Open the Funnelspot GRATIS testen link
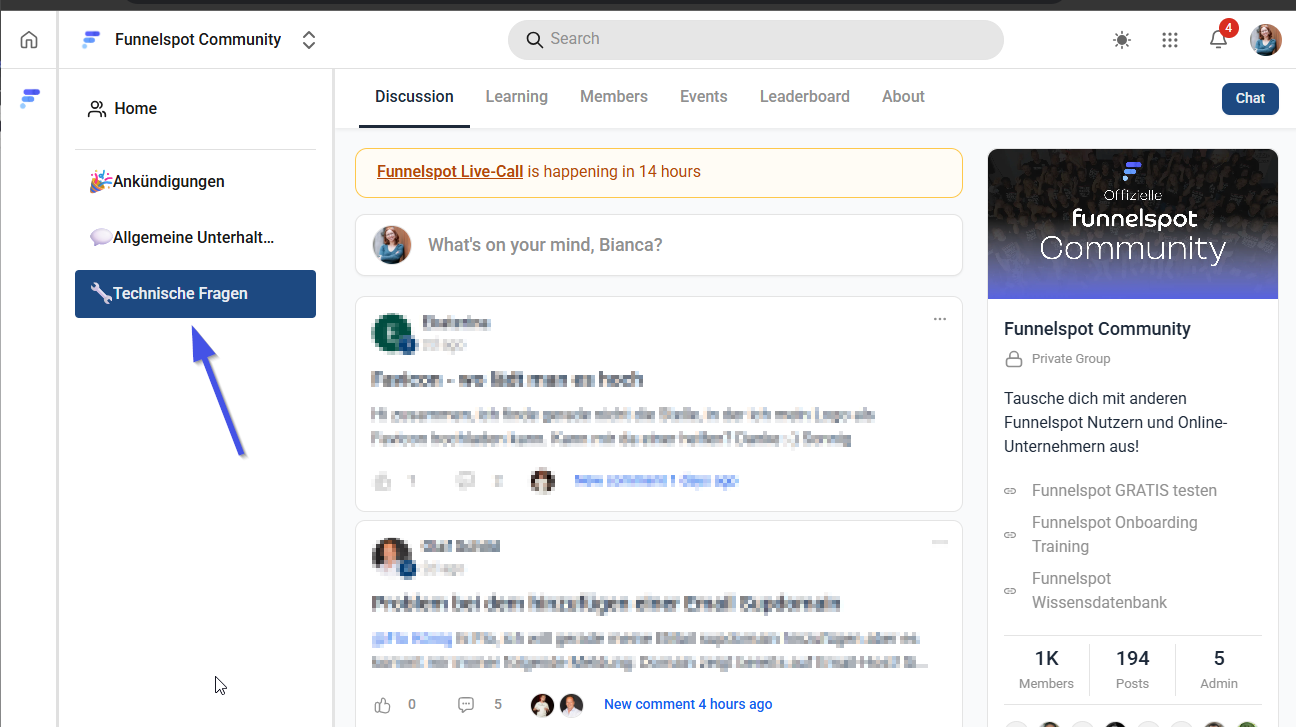Screen dimensions: 1296x727 pyautogui.click(x=1124, y=491)
